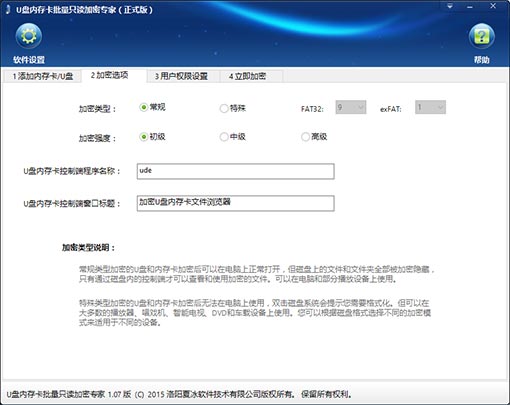Click the 控制端窗口标题 input field
The height and width of the screenshot is (405, 510).
(235, 203)
